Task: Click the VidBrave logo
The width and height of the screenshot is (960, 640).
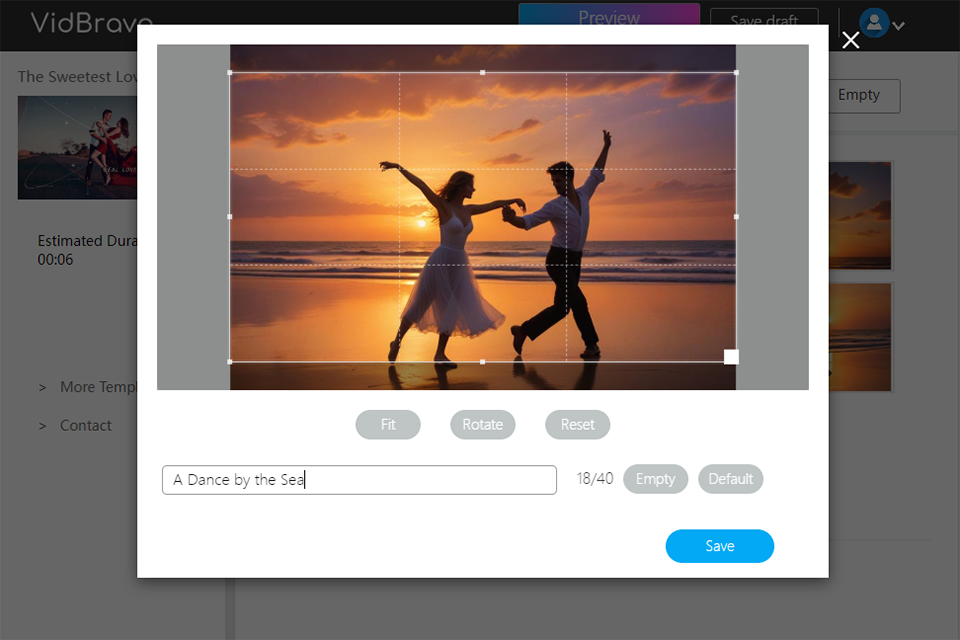Action: (x=90, y=23)
